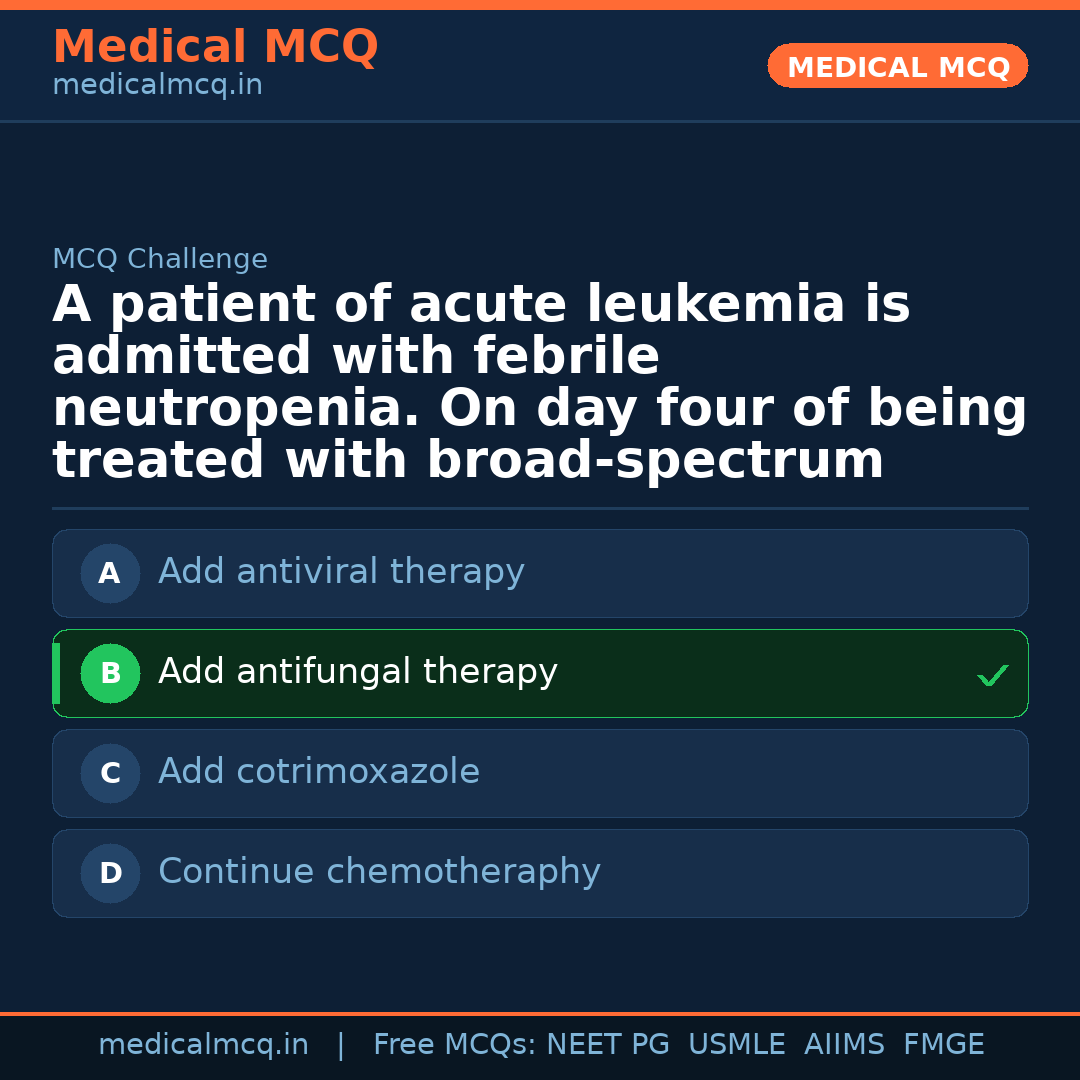Open the medicalmcq.in link in footer
1080x1080 pixels.
point(203,1045)
